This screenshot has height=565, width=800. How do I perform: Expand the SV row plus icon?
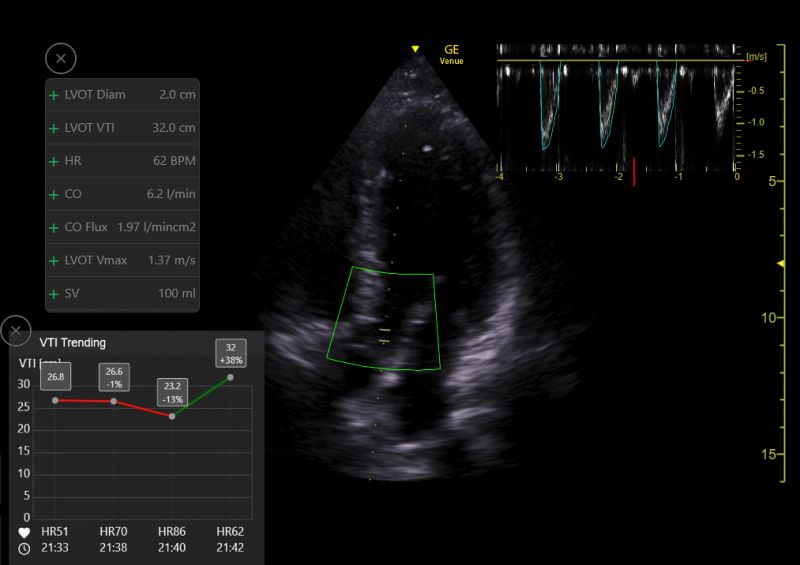tap(54, 294)
